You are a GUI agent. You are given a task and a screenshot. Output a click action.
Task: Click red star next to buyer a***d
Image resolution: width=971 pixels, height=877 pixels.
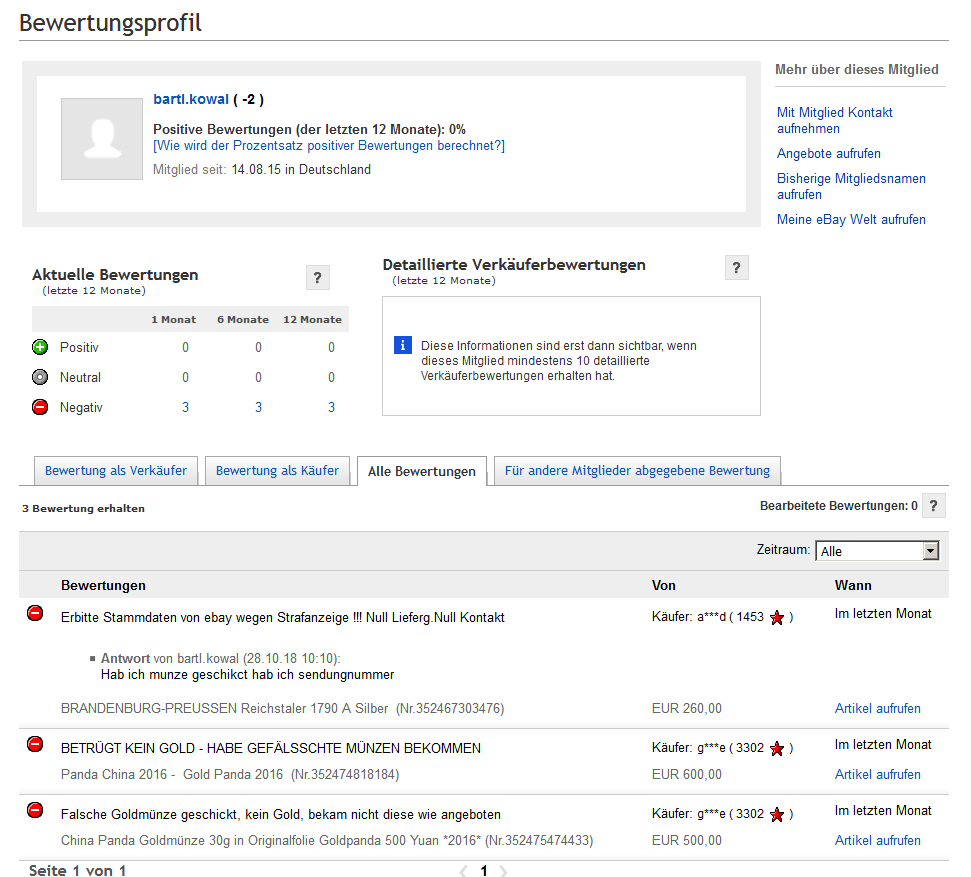tap(777, 618)
